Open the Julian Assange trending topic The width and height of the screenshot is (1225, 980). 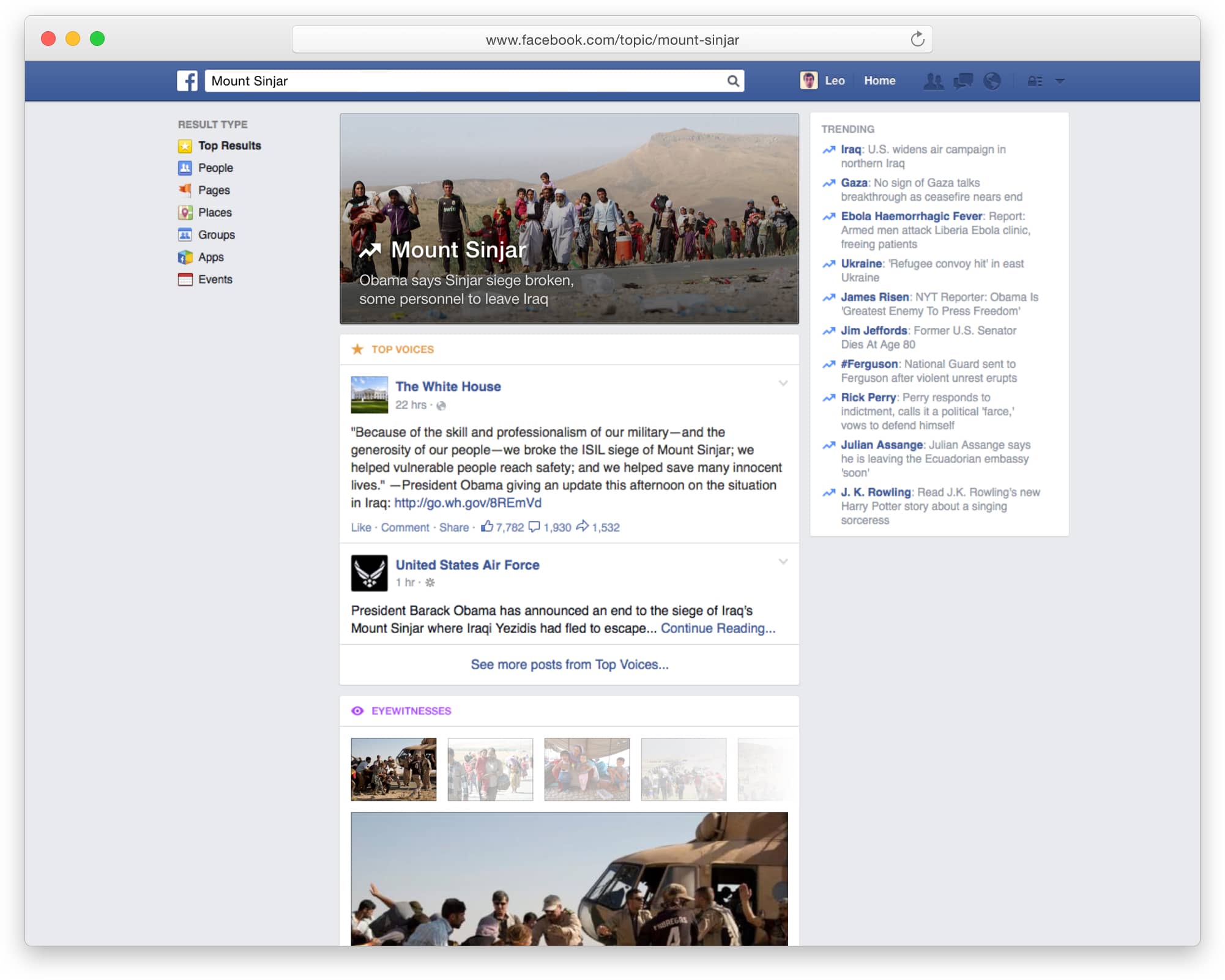point(881,445)
